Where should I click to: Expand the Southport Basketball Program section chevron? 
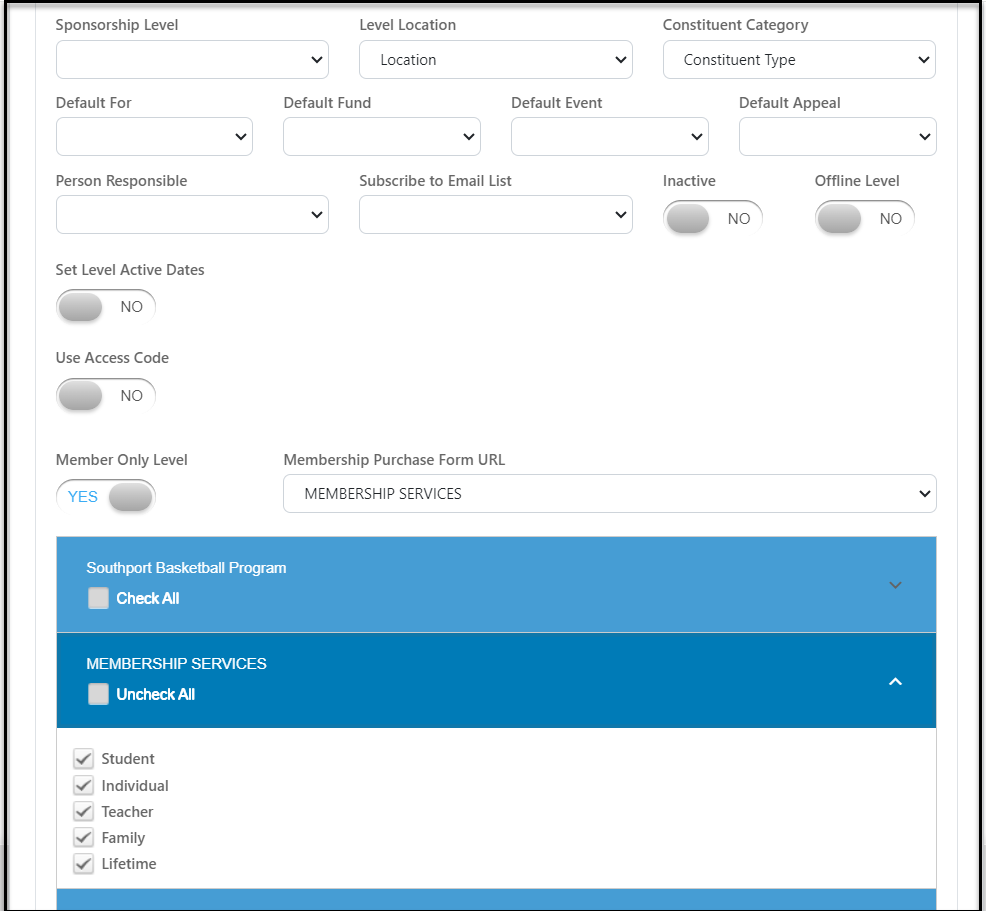tap(895, 585)
